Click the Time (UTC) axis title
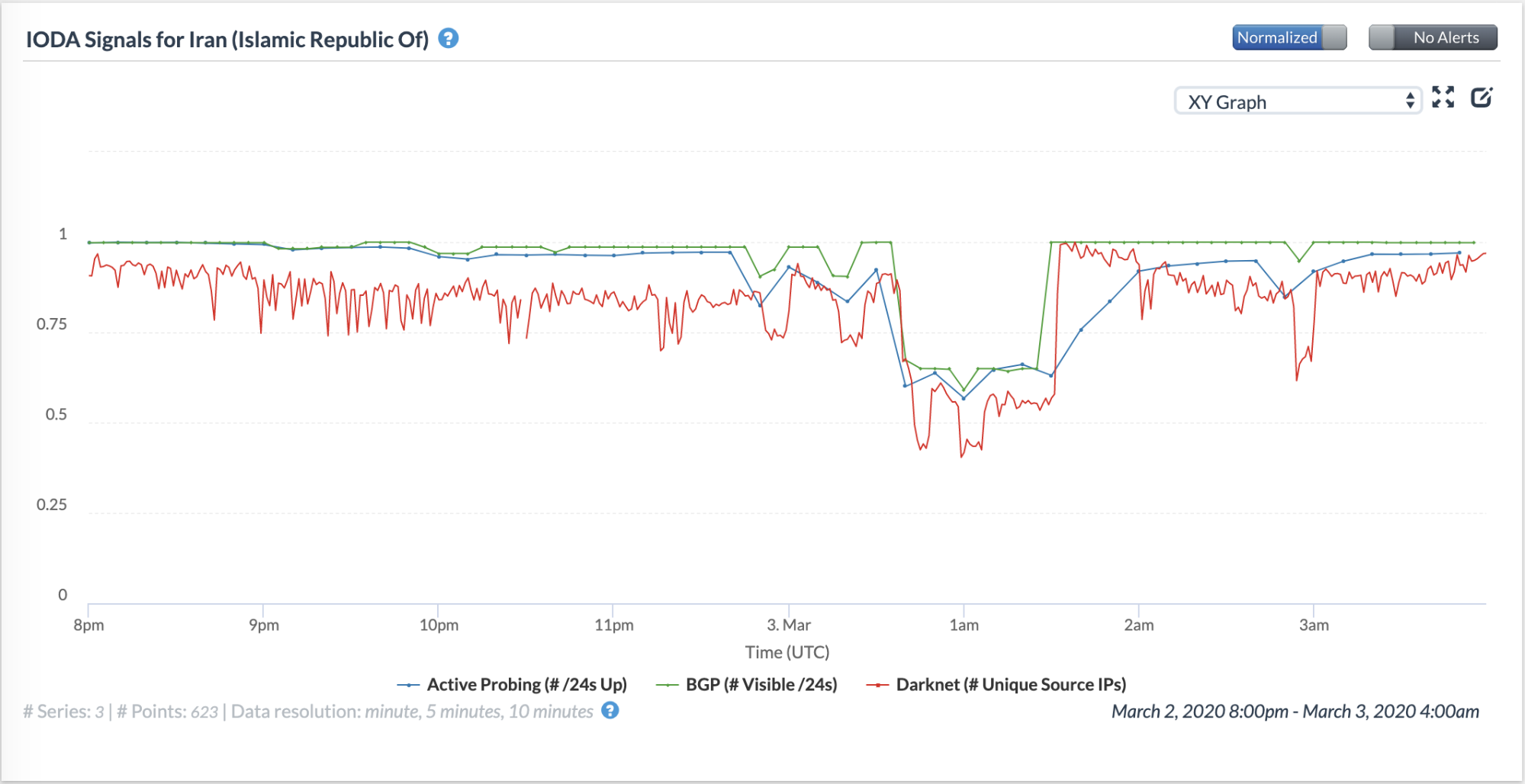This screenshot has width=1525, height=784. click(x=787, y=652)
